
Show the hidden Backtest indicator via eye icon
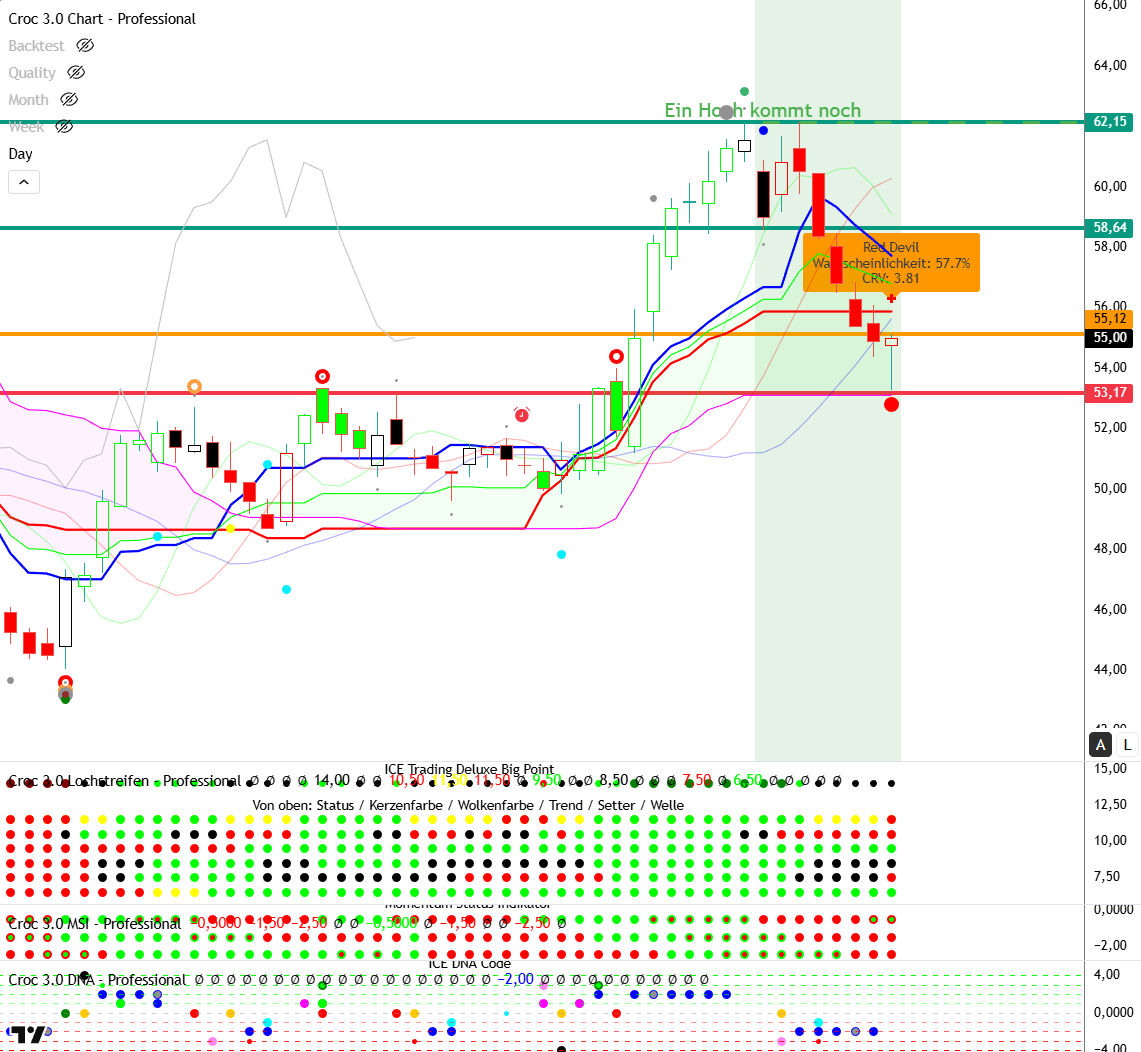85,46
